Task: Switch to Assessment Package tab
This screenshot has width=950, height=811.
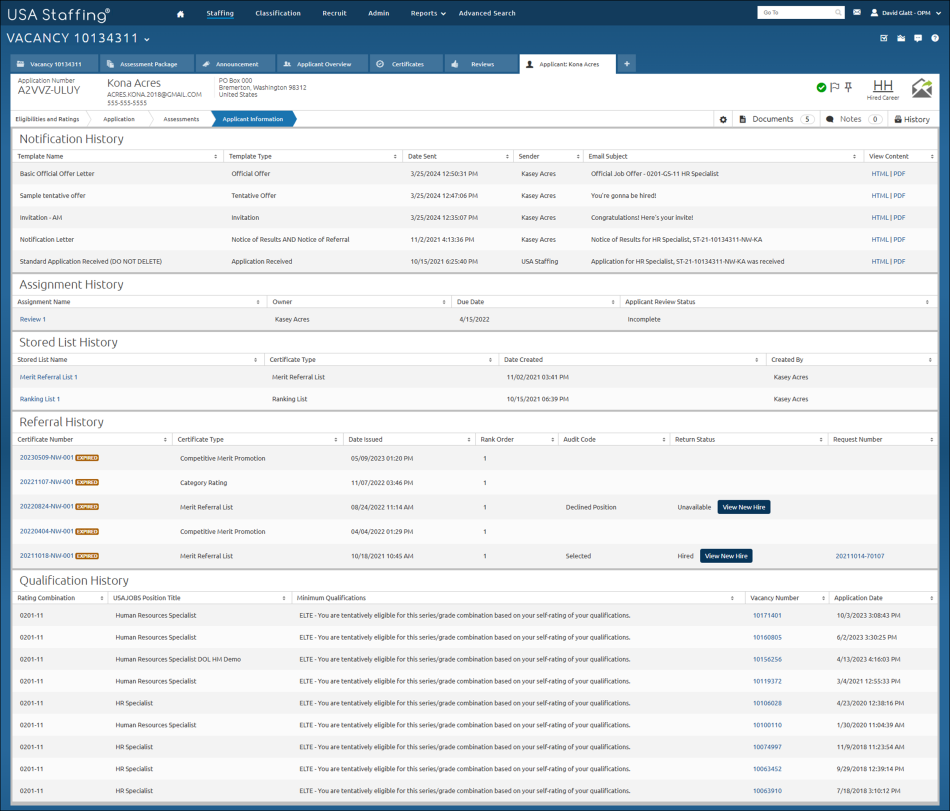Action: click(147, 64)
